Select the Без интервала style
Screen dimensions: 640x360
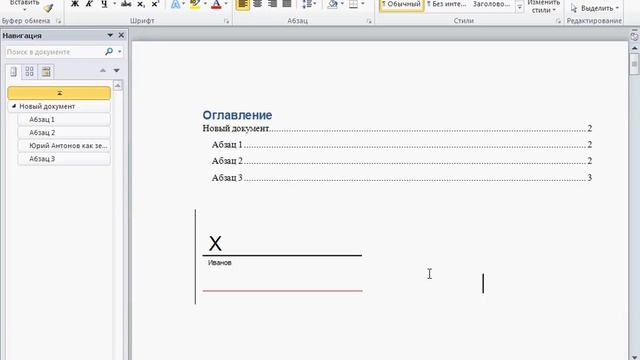click(447, 5)
